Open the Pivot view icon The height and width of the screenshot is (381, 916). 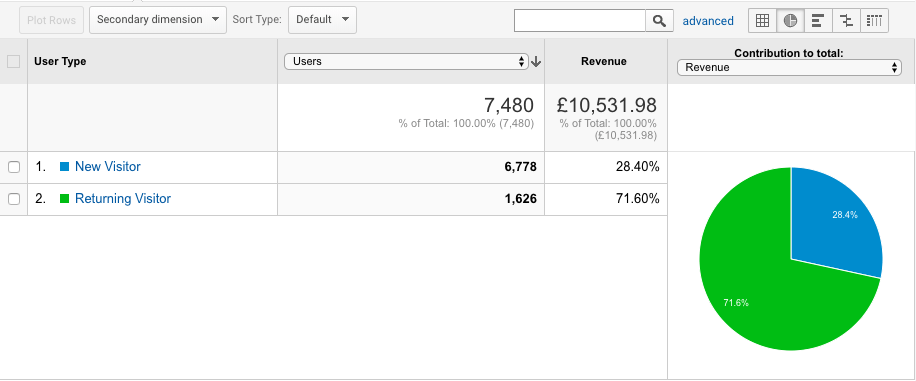click(874, 20)
